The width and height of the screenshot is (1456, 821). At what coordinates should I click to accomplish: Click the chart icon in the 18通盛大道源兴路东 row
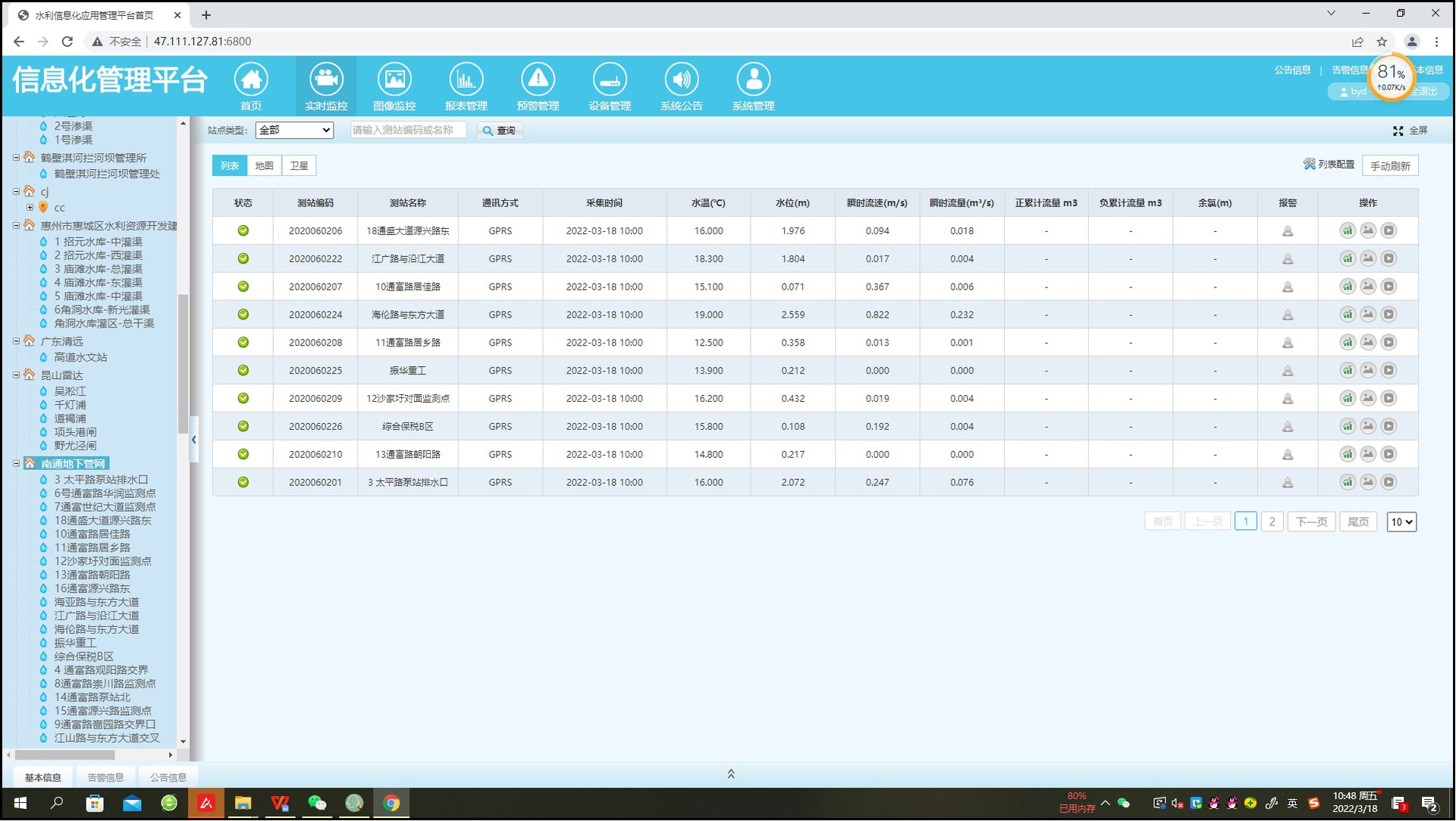(x=1347, y=230)
